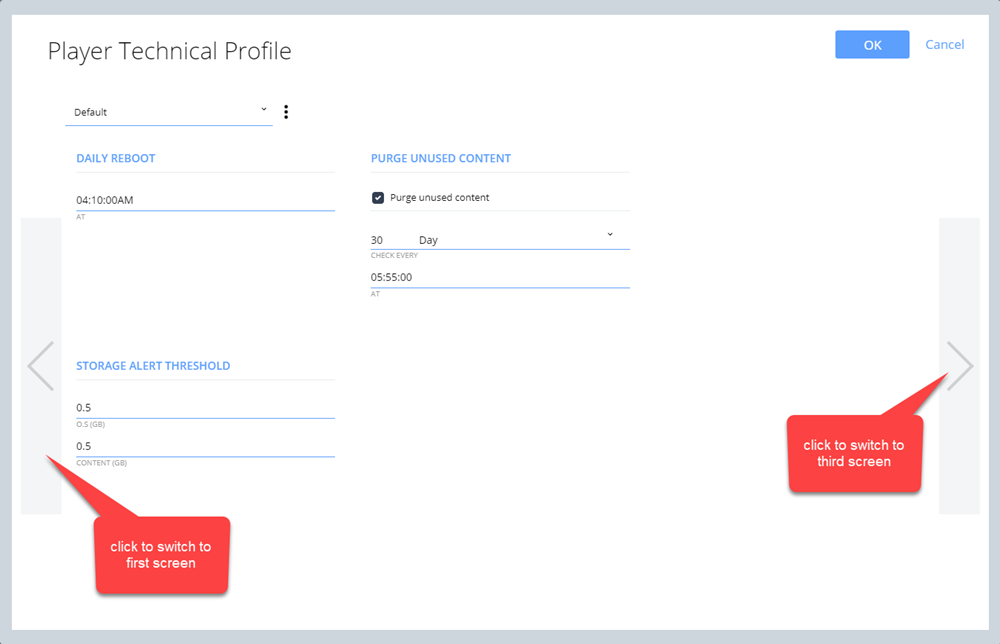Click the 'switch to first screen' callout
The image size is (1000, 644).
[x=161, y=555]
